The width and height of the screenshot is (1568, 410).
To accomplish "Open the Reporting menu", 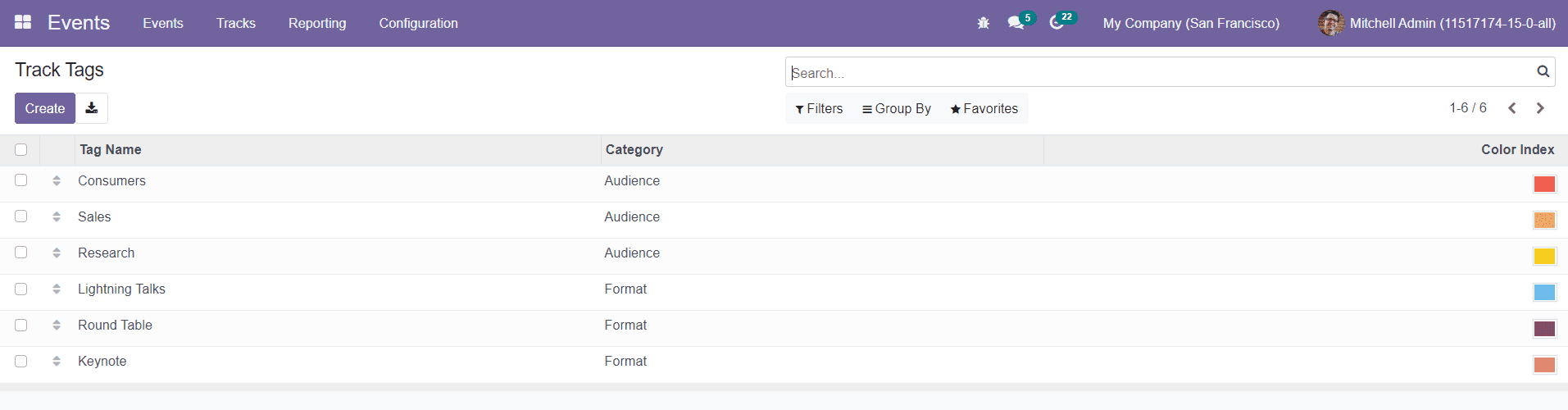I will (317, 23).
